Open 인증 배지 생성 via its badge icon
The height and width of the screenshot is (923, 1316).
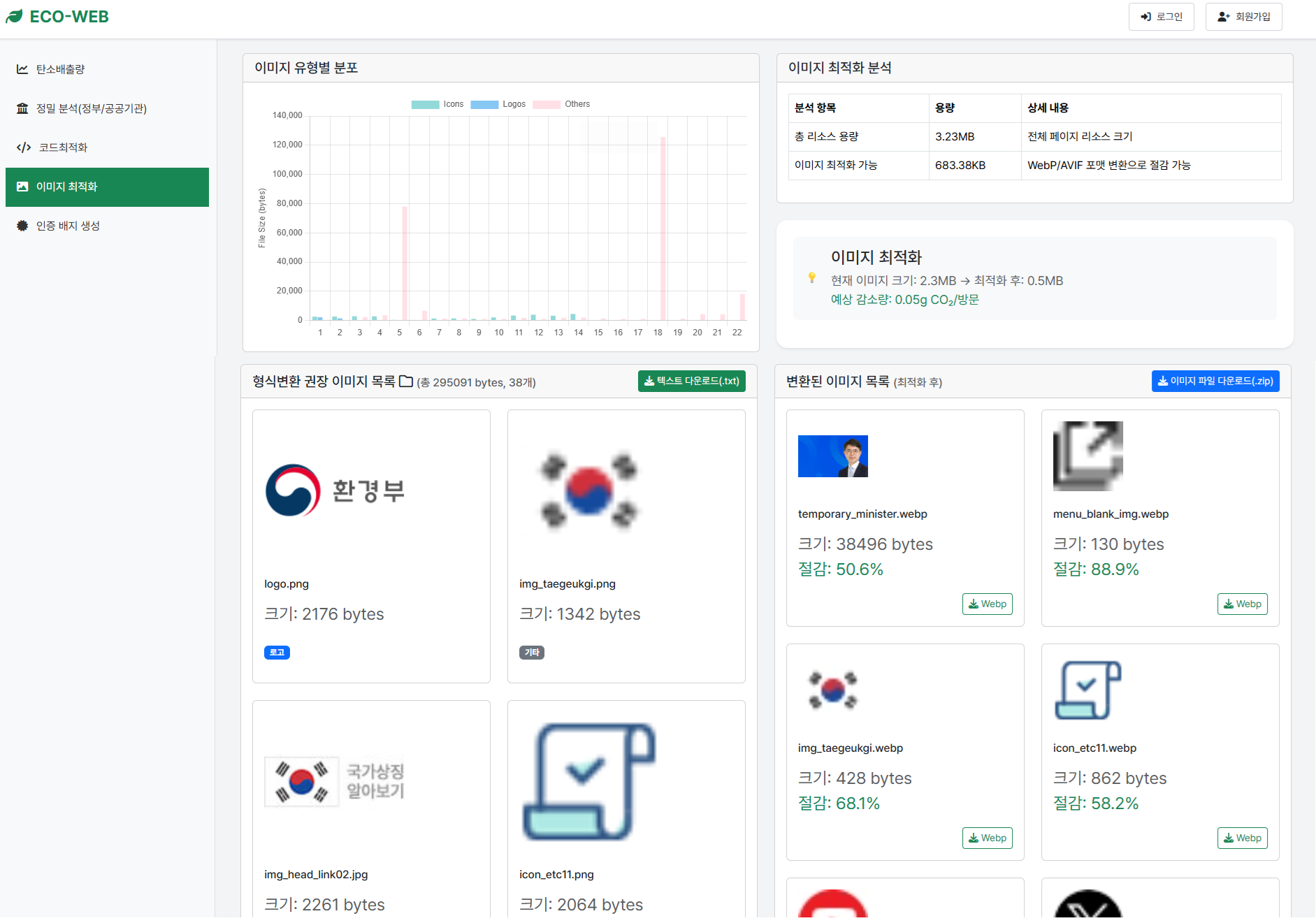pyautogui.click(x=22, y=225)
